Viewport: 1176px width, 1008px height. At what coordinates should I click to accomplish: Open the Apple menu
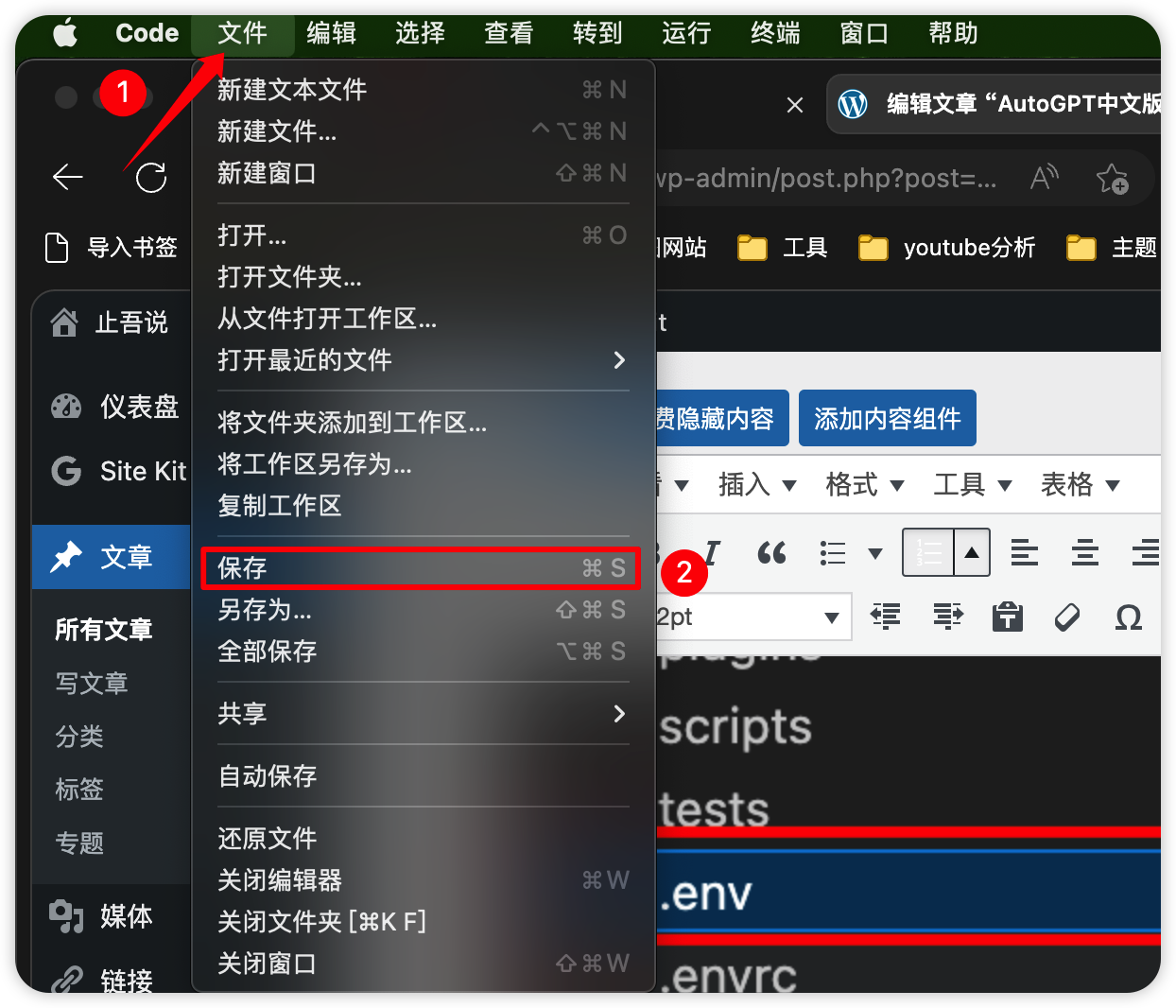(65, 33)
